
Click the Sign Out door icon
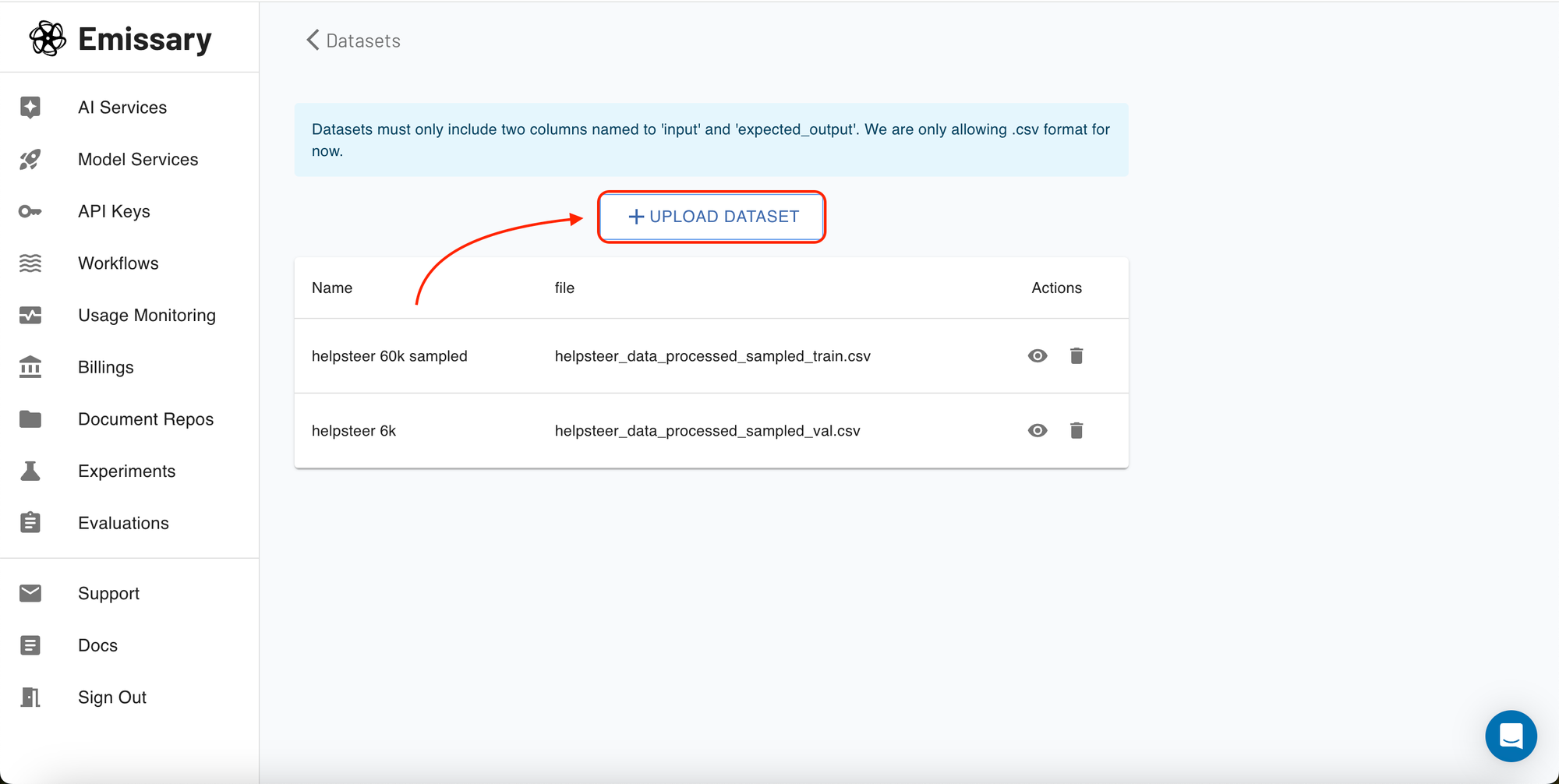(30, 697)
